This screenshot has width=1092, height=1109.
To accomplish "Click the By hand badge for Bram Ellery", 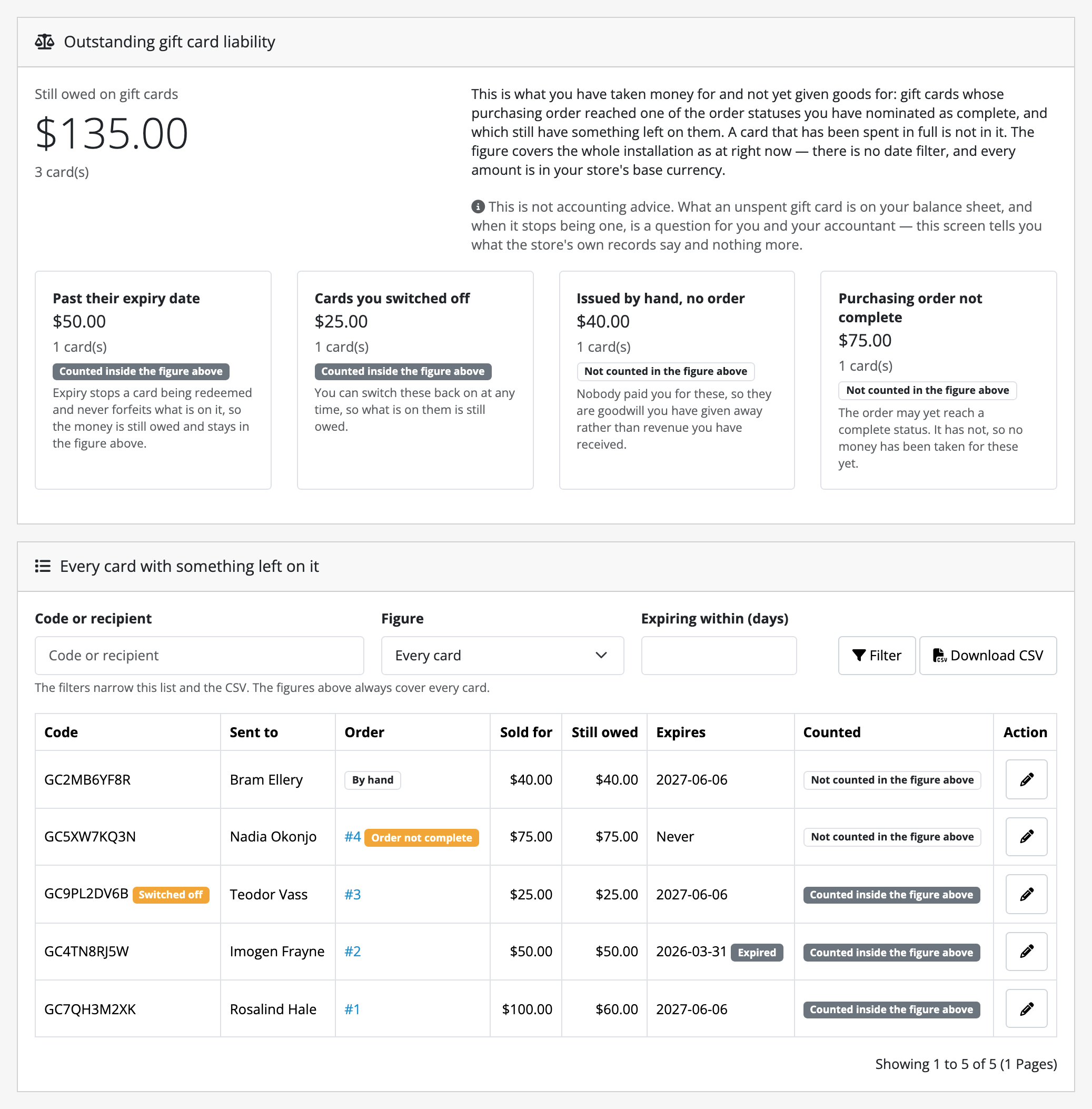I will (x=372, y=780).
